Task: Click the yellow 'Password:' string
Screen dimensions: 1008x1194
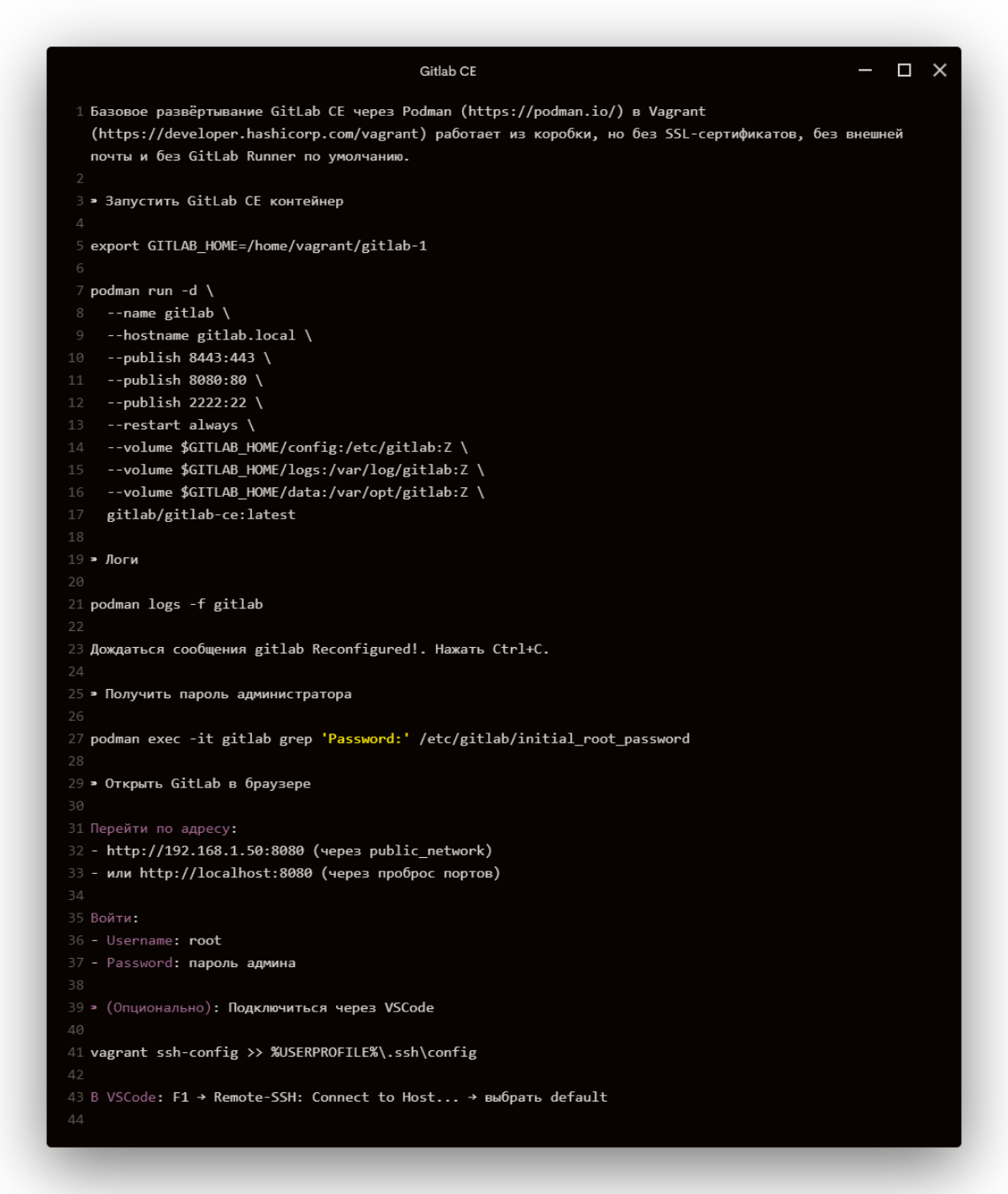Action: pos(365,739)
